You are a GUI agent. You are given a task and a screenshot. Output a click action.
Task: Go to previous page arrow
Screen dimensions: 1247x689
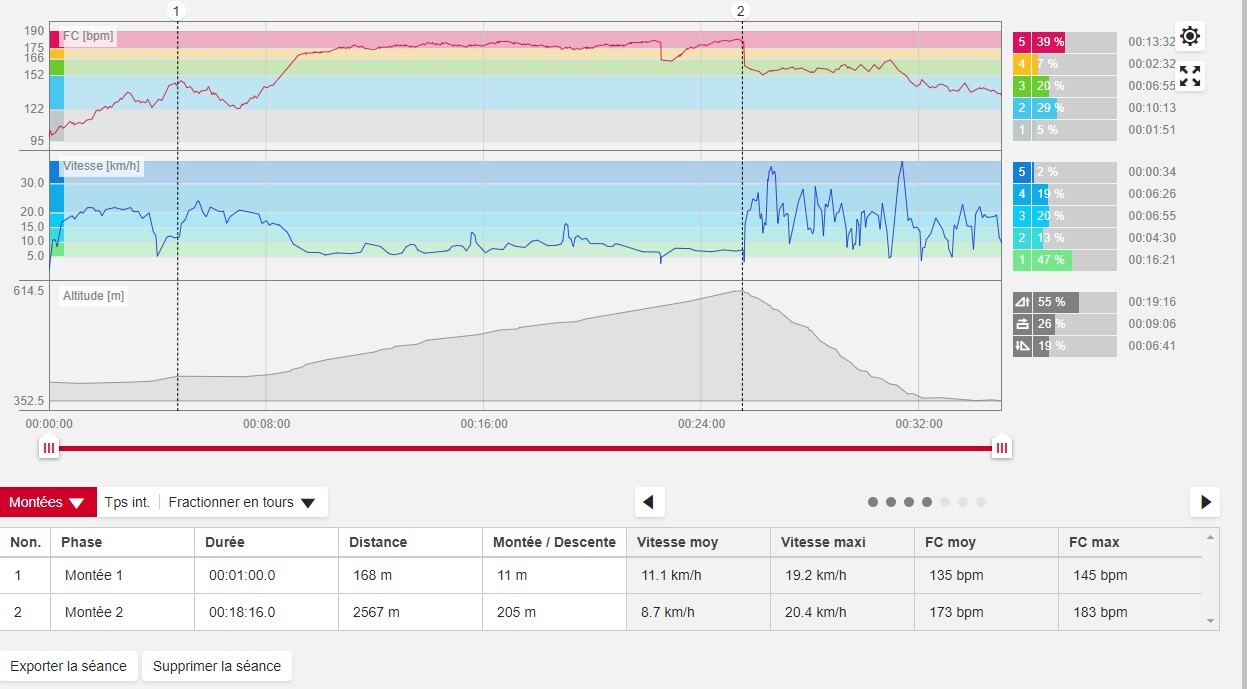[x=650, y=502]
